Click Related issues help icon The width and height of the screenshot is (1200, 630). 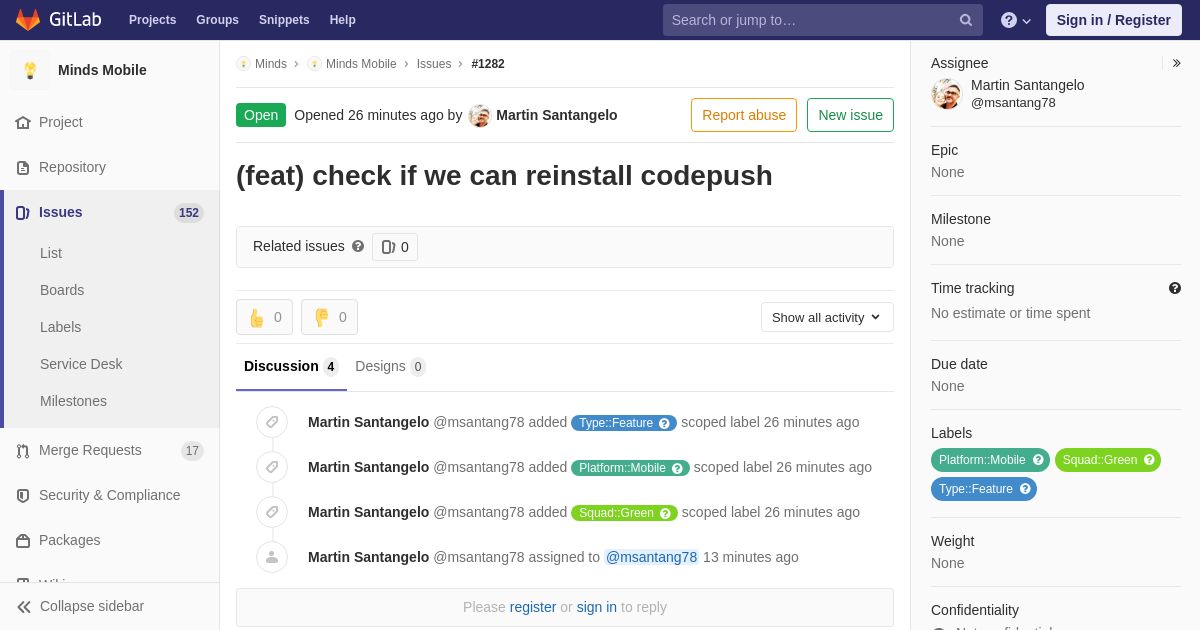point(358,246)
